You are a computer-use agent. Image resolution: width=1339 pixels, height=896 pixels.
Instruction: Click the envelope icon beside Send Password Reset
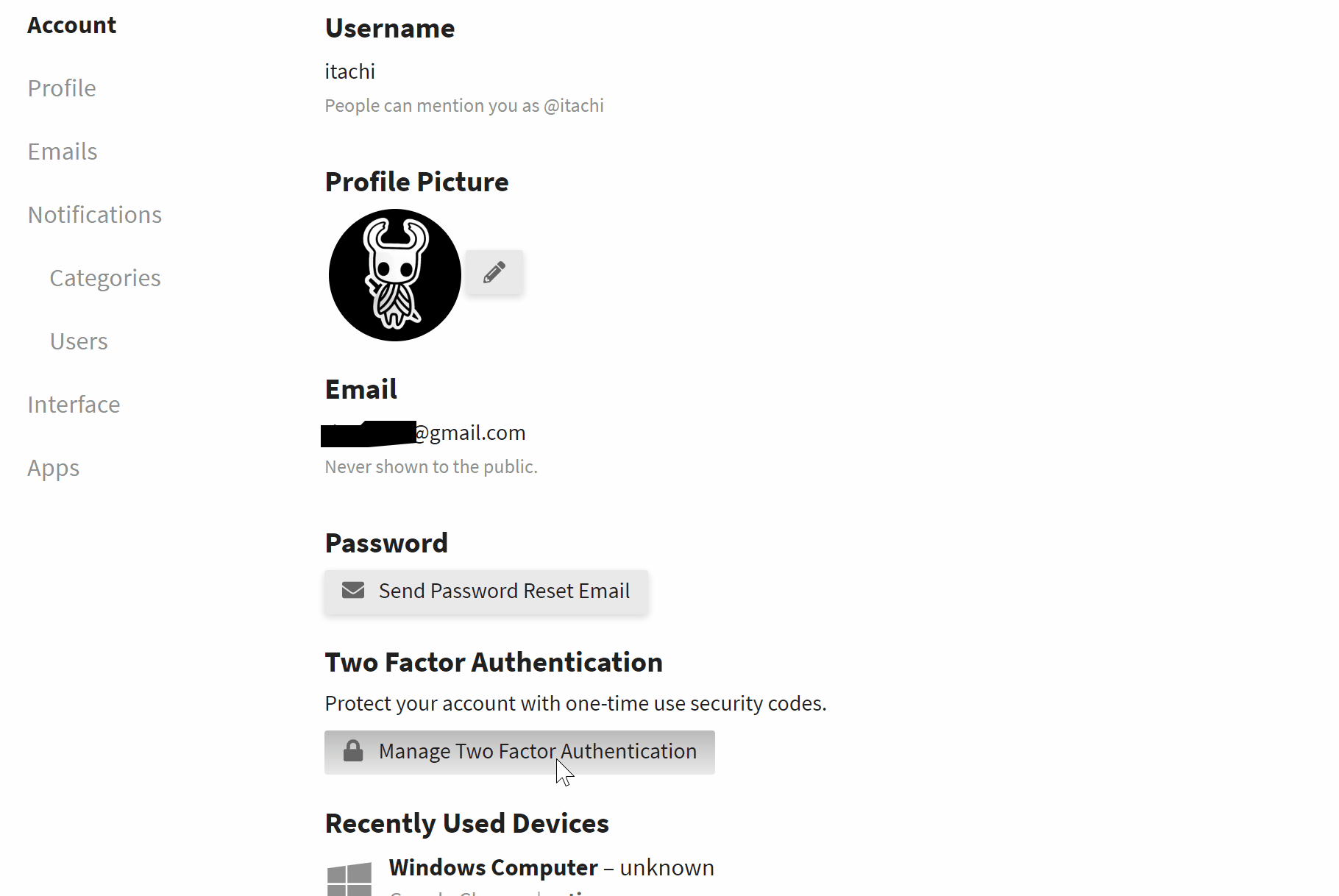(x=353, y=591)
